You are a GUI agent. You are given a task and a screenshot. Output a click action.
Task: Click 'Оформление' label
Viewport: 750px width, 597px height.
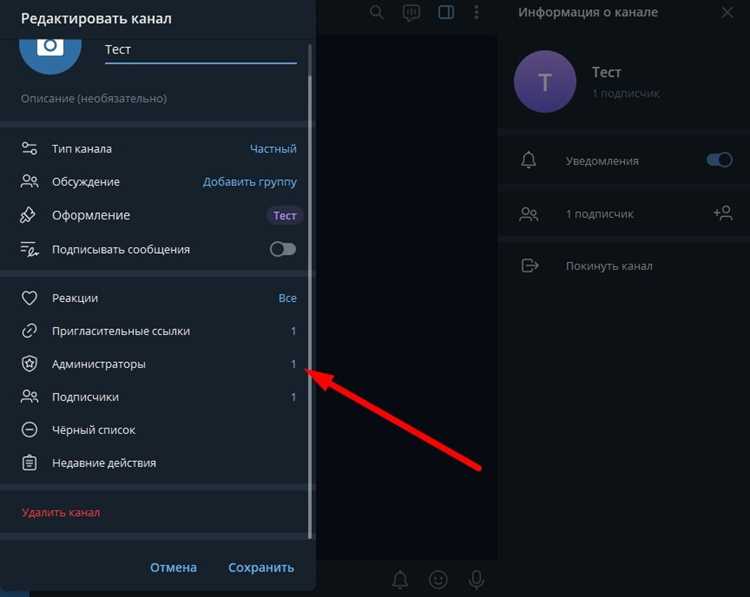[91, 215]
